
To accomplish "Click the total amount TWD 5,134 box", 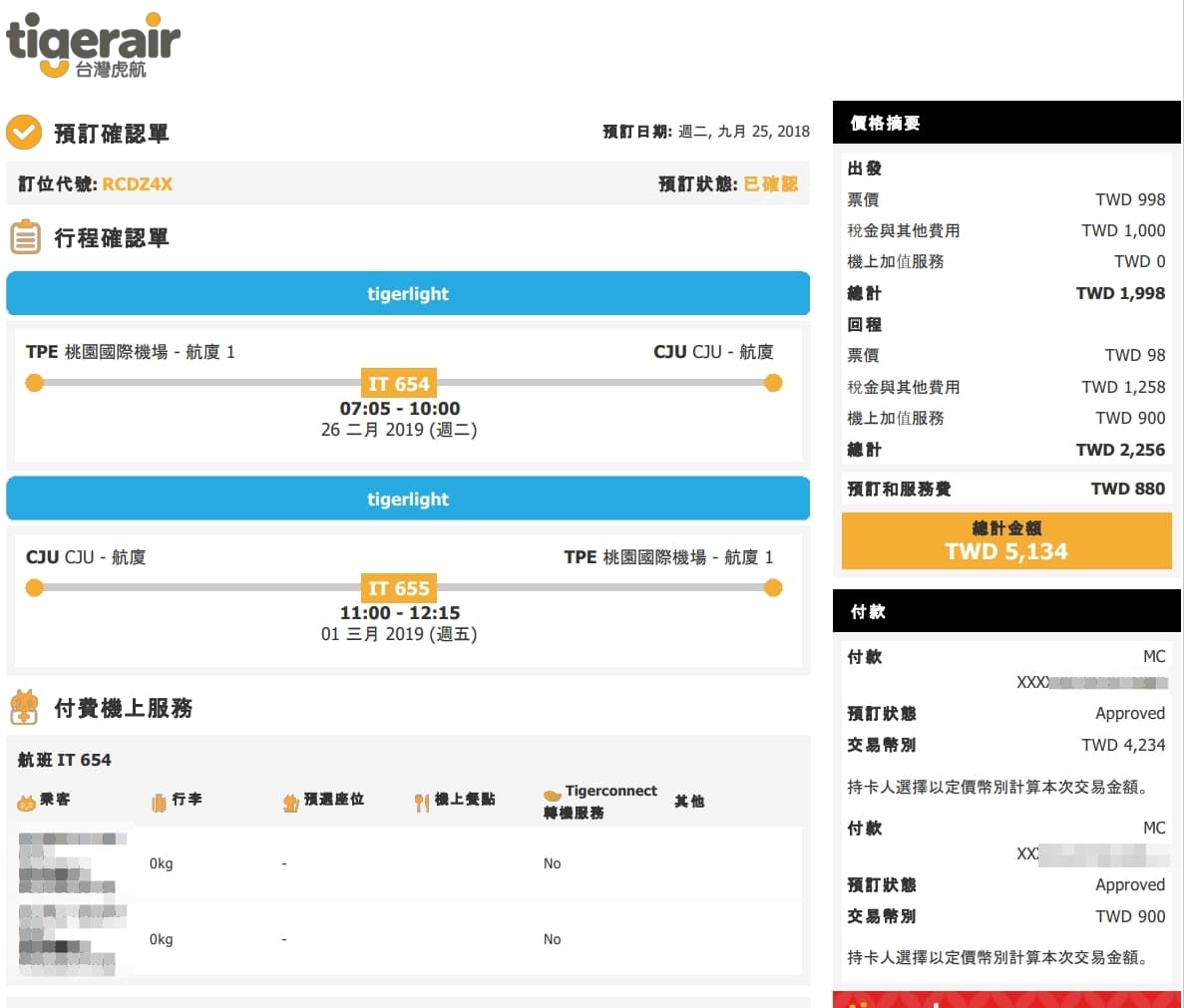I will (1006, 541).
